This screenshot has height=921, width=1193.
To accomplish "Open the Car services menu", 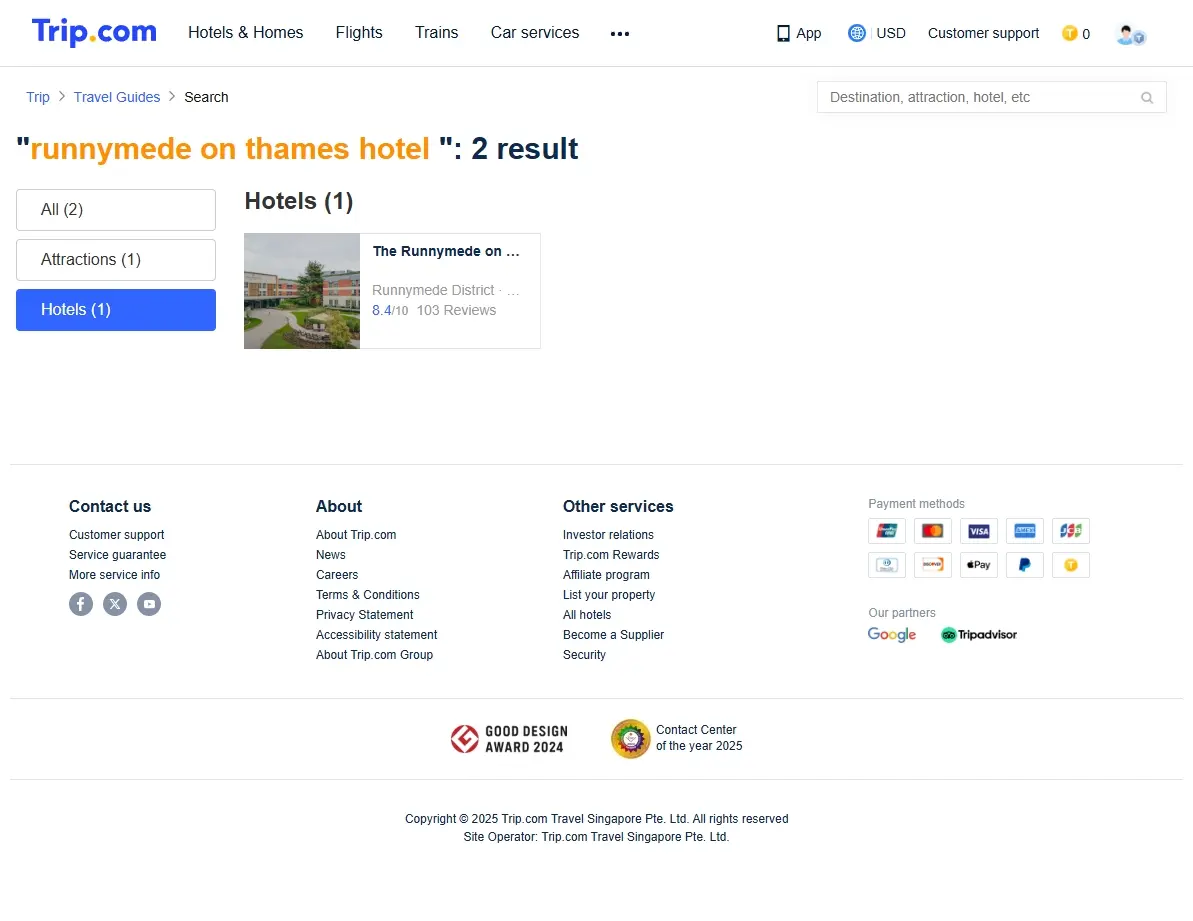I will click(x=535, y=33).
